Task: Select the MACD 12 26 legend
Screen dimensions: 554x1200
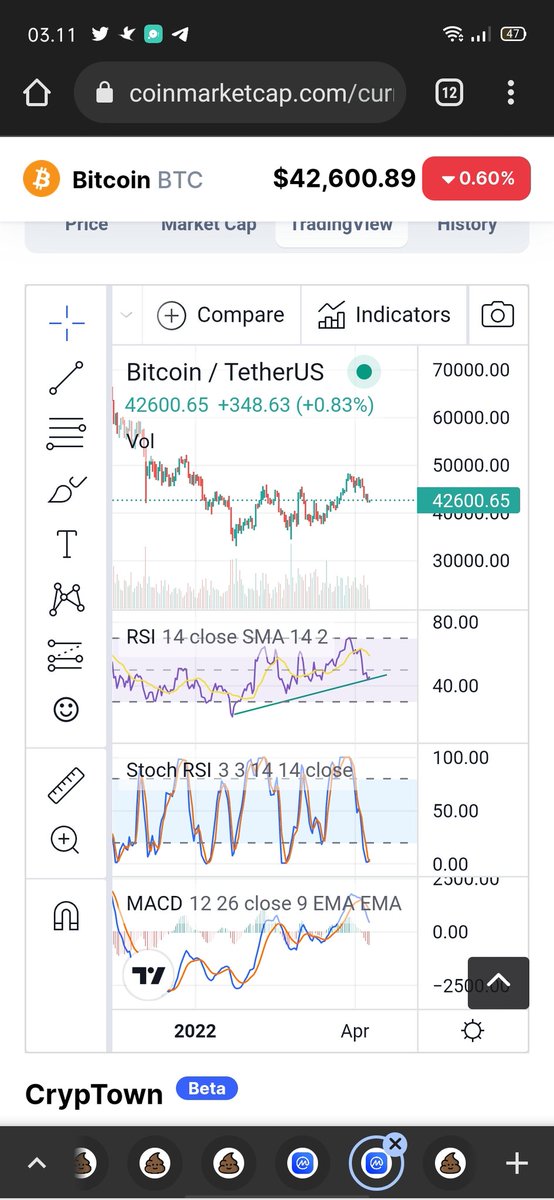Action: click(x=264, y=904)
